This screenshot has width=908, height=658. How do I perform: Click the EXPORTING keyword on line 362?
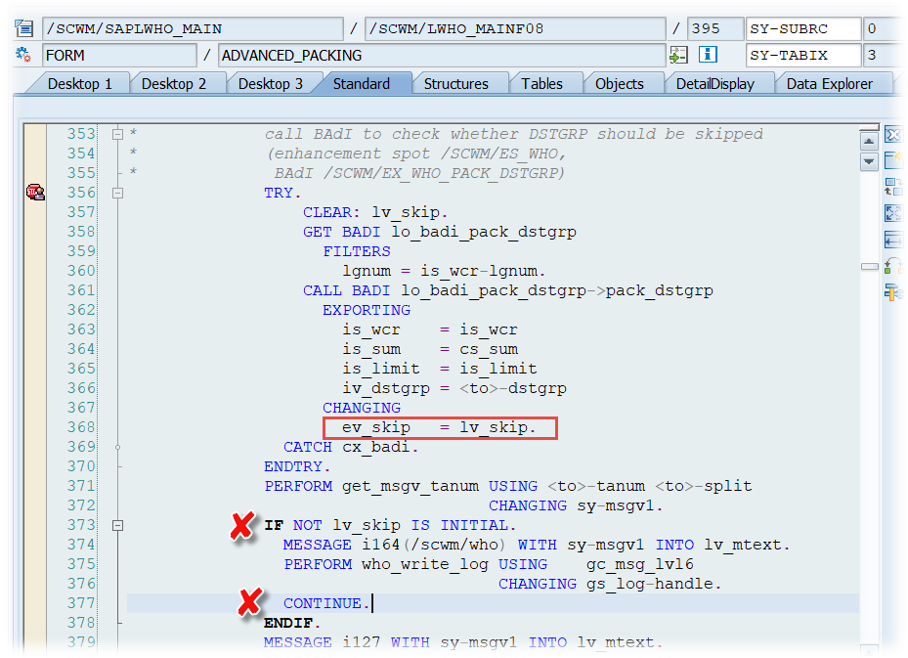coord(366,310)
